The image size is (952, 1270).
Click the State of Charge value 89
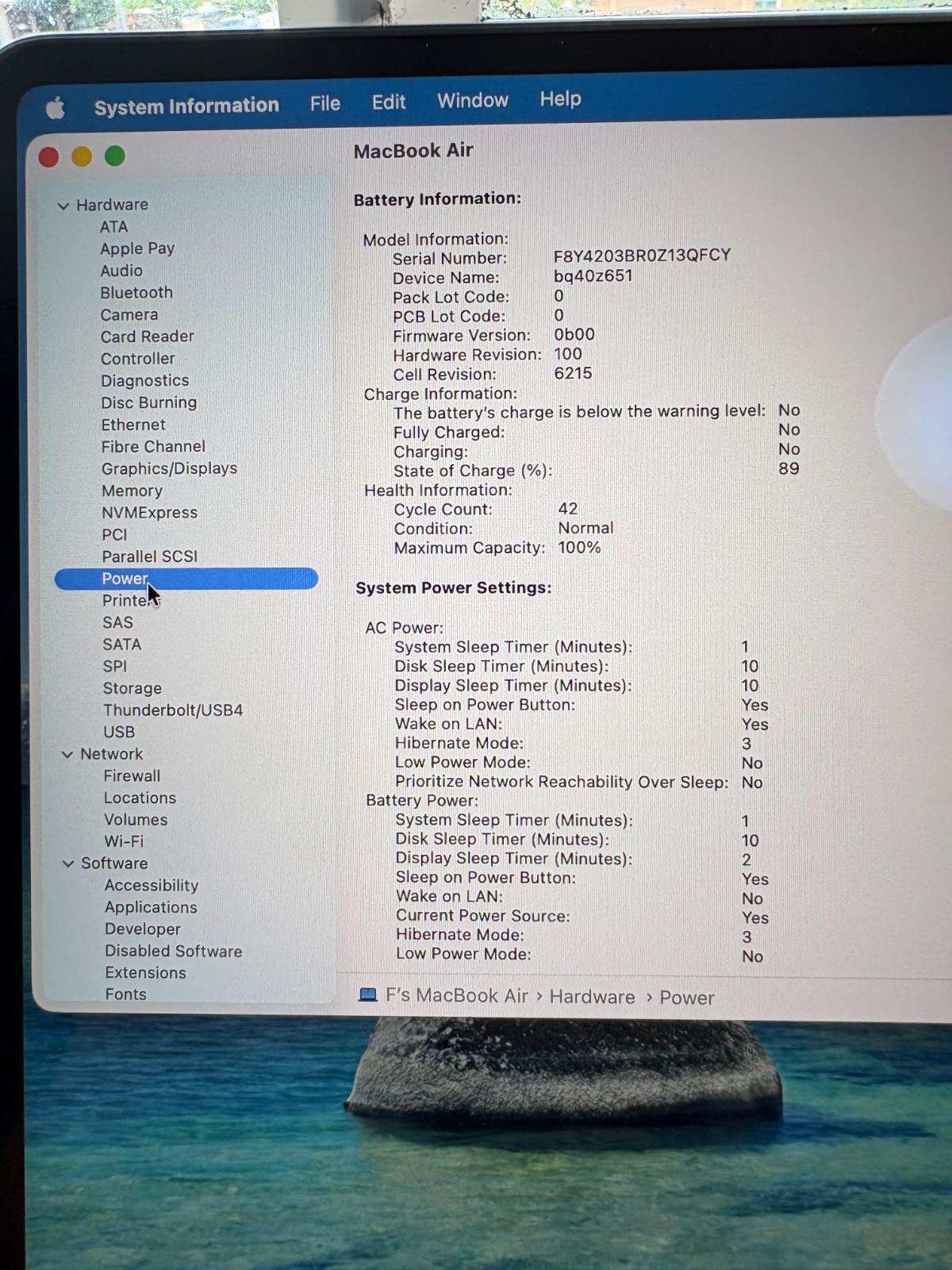789,468
